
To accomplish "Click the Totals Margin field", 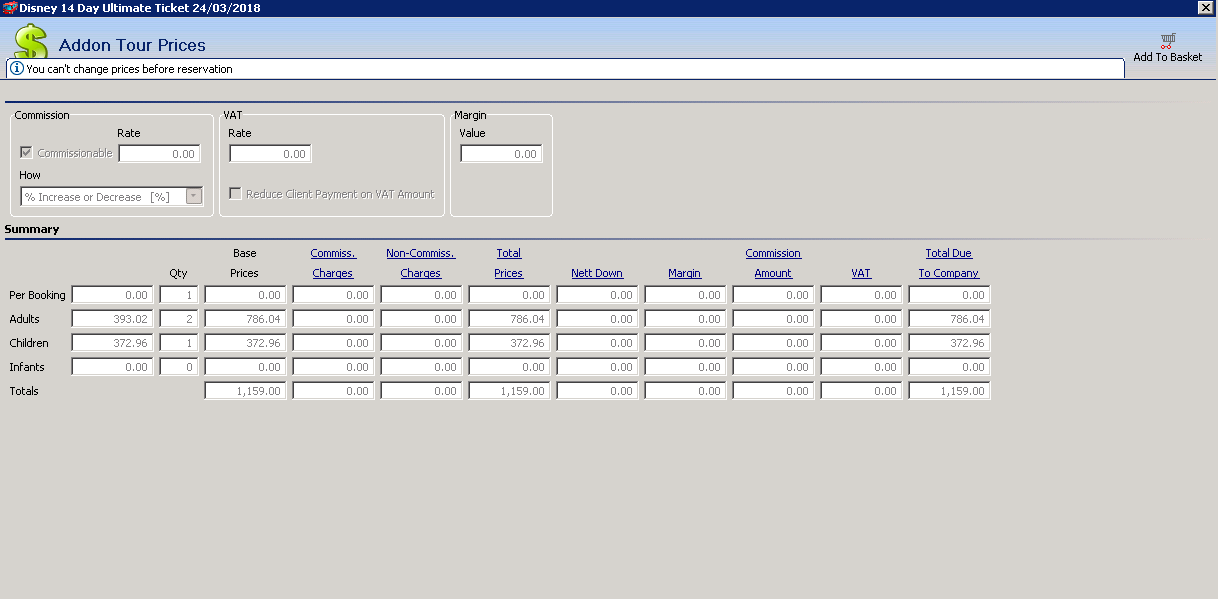I will 685,391.
